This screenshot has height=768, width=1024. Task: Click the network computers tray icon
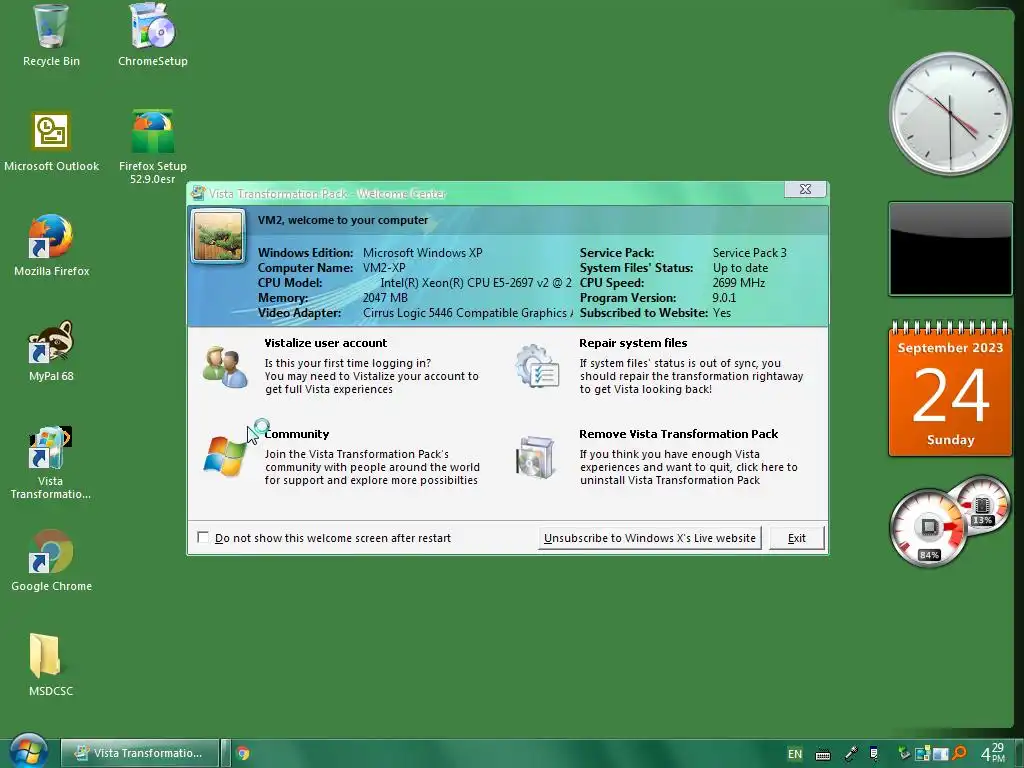coord(922,754)
